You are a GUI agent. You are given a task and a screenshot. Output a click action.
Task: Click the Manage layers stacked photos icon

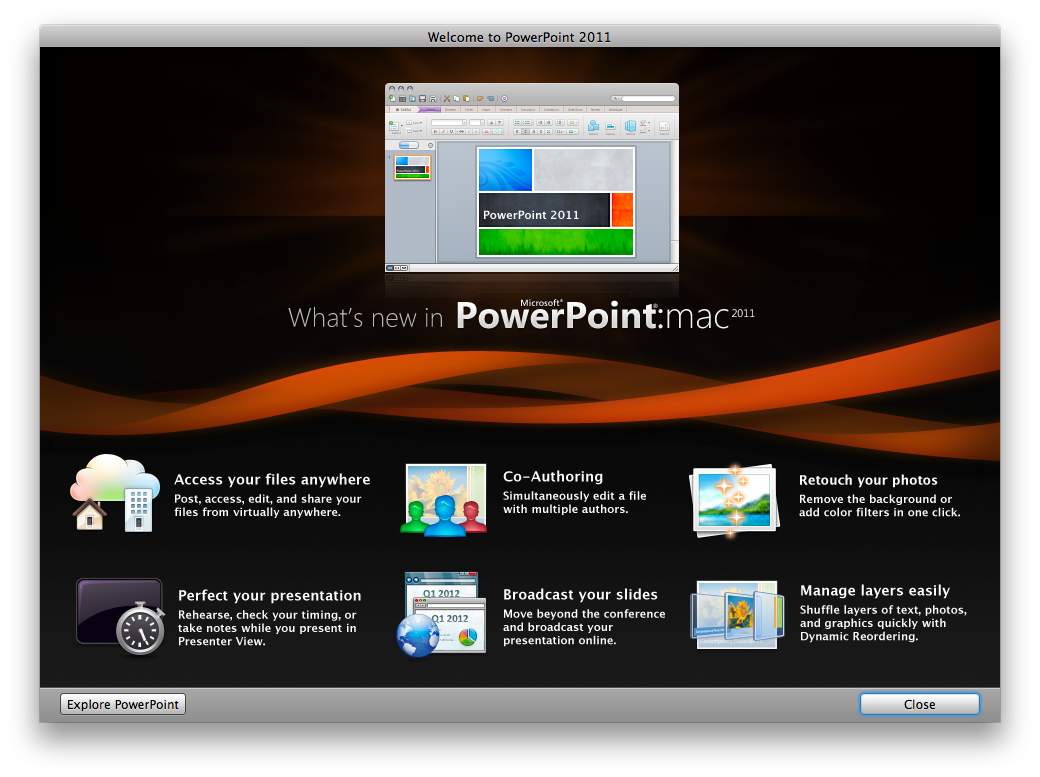point(736,615)
